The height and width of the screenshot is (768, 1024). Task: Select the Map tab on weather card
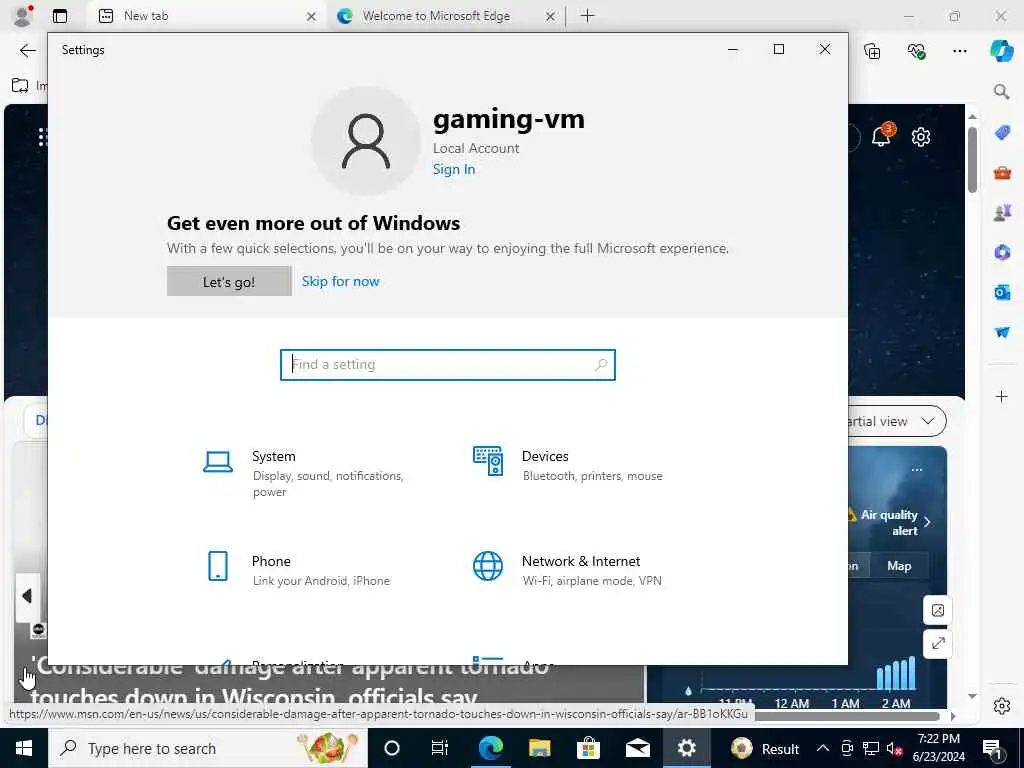click(899, 566)
